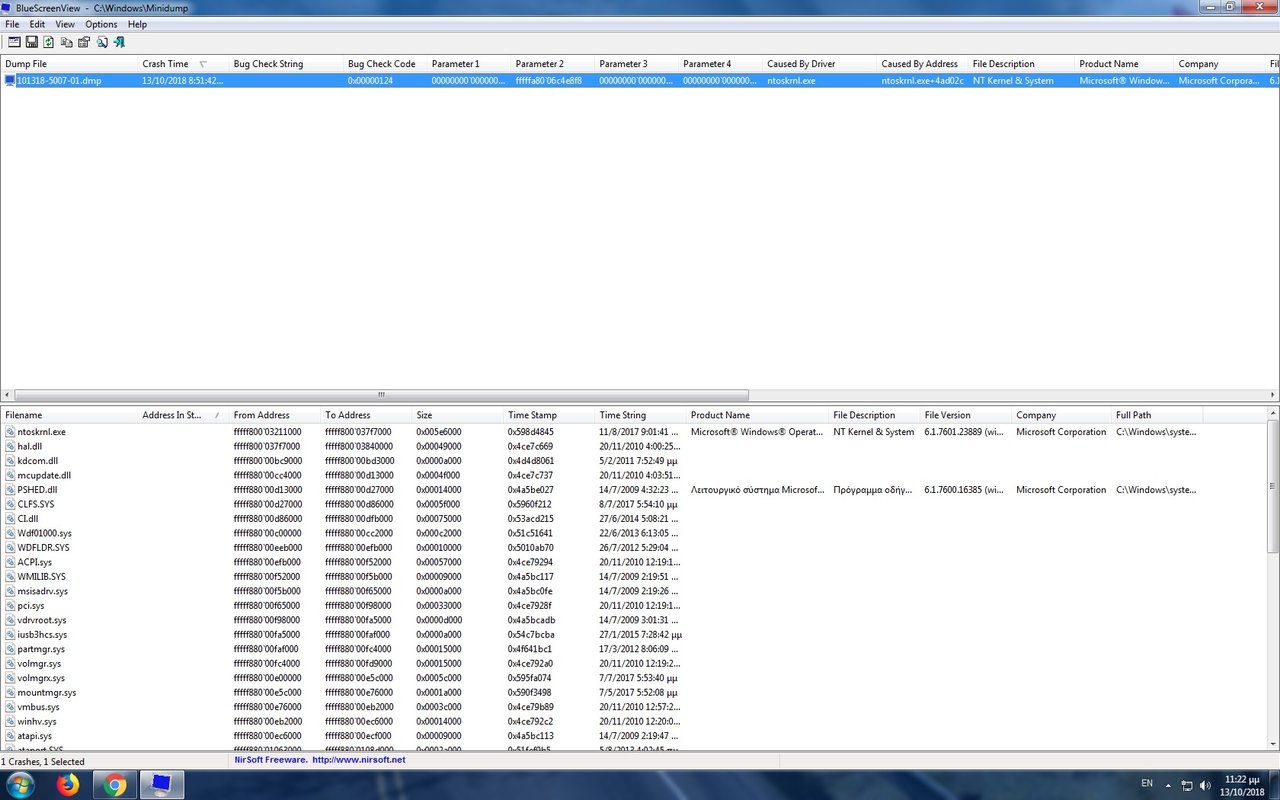Click the file icon beside hal.dll
The image size is (1280, 800).
[x=10, y=446]
